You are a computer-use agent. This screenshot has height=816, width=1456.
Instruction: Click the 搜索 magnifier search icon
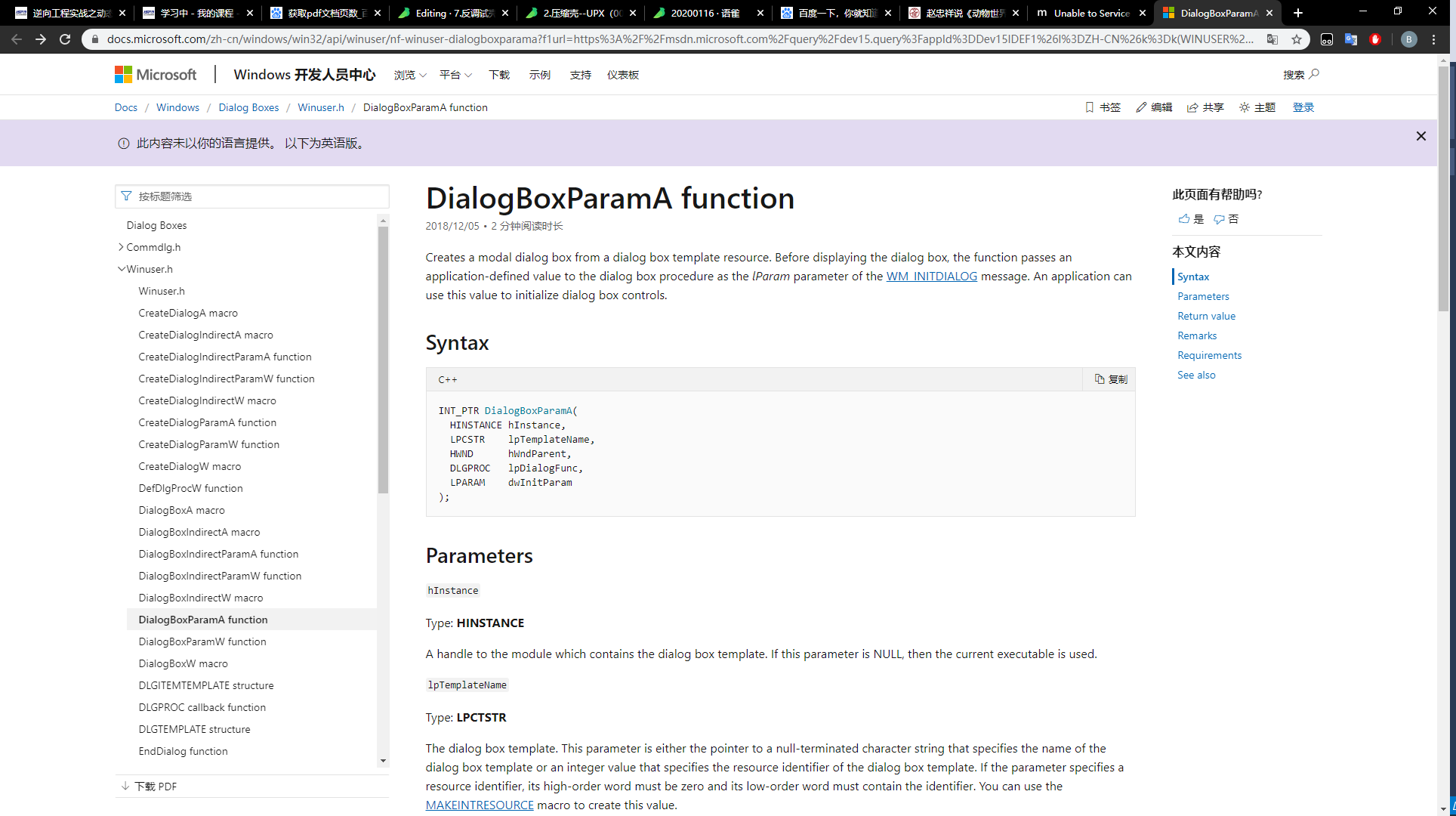tap(1314, 74)
